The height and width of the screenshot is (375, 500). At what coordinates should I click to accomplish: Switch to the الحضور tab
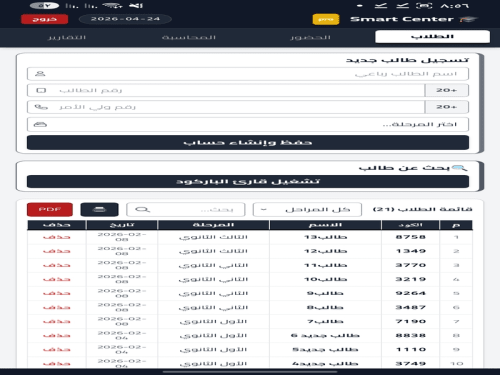click(311, 37)
